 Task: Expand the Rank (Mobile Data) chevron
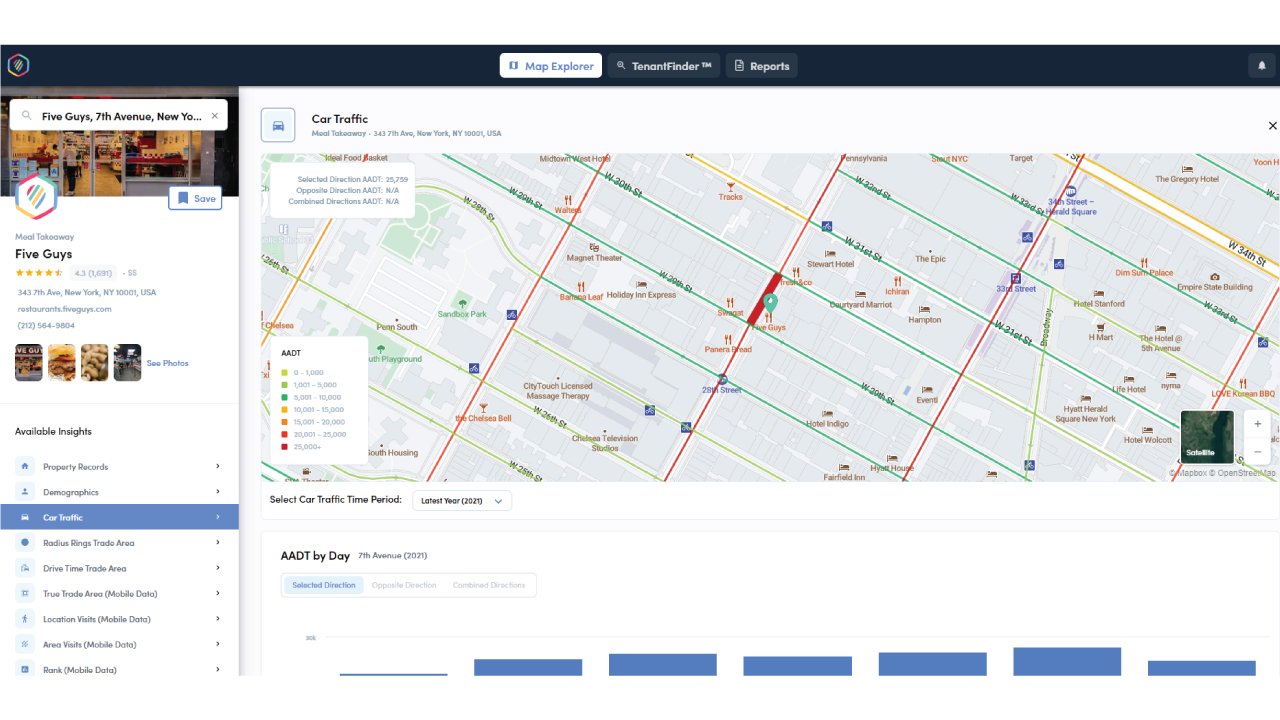[218, 670]
